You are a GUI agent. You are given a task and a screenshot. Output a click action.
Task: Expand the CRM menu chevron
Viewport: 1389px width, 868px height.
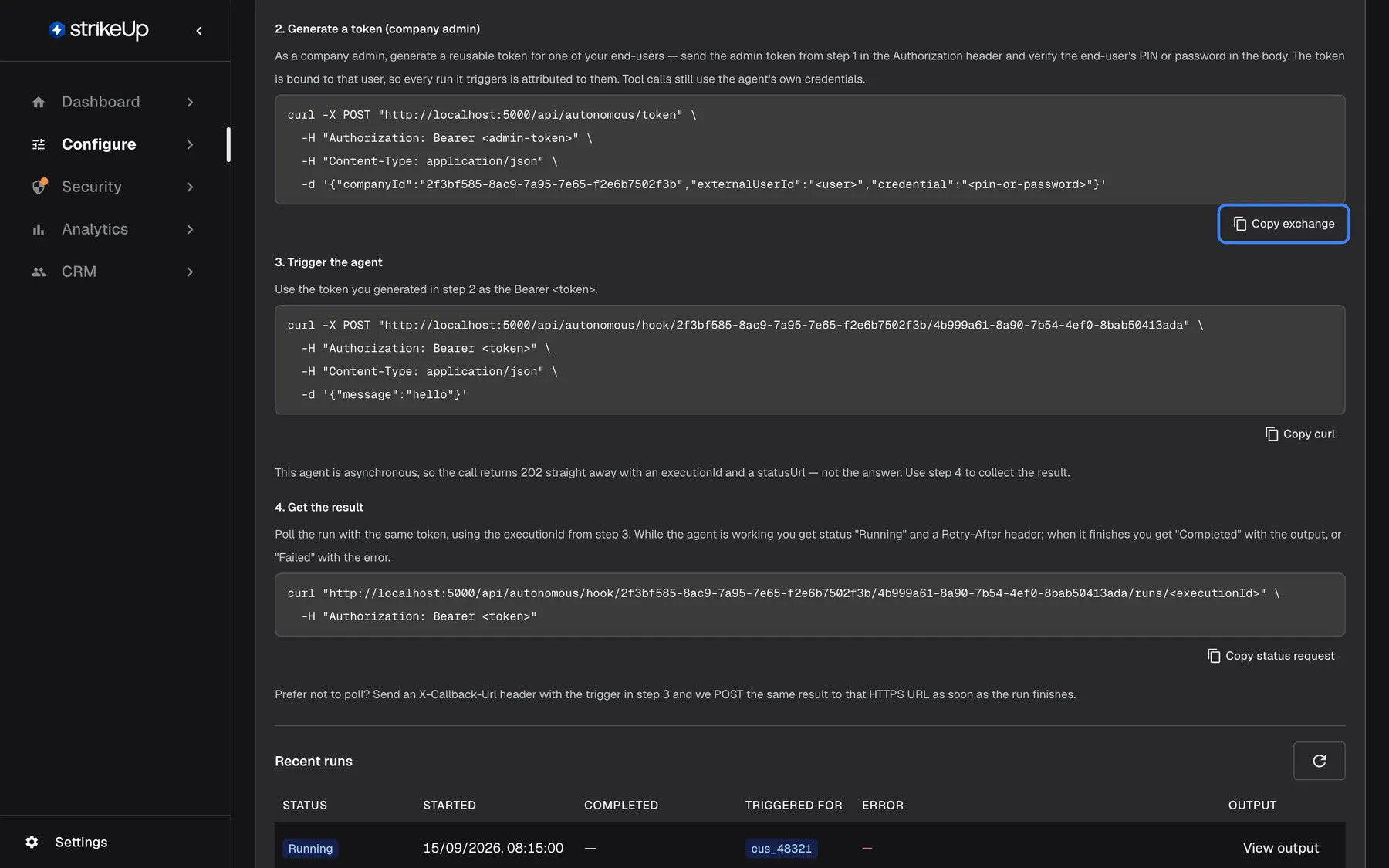(x=190, y=272)
